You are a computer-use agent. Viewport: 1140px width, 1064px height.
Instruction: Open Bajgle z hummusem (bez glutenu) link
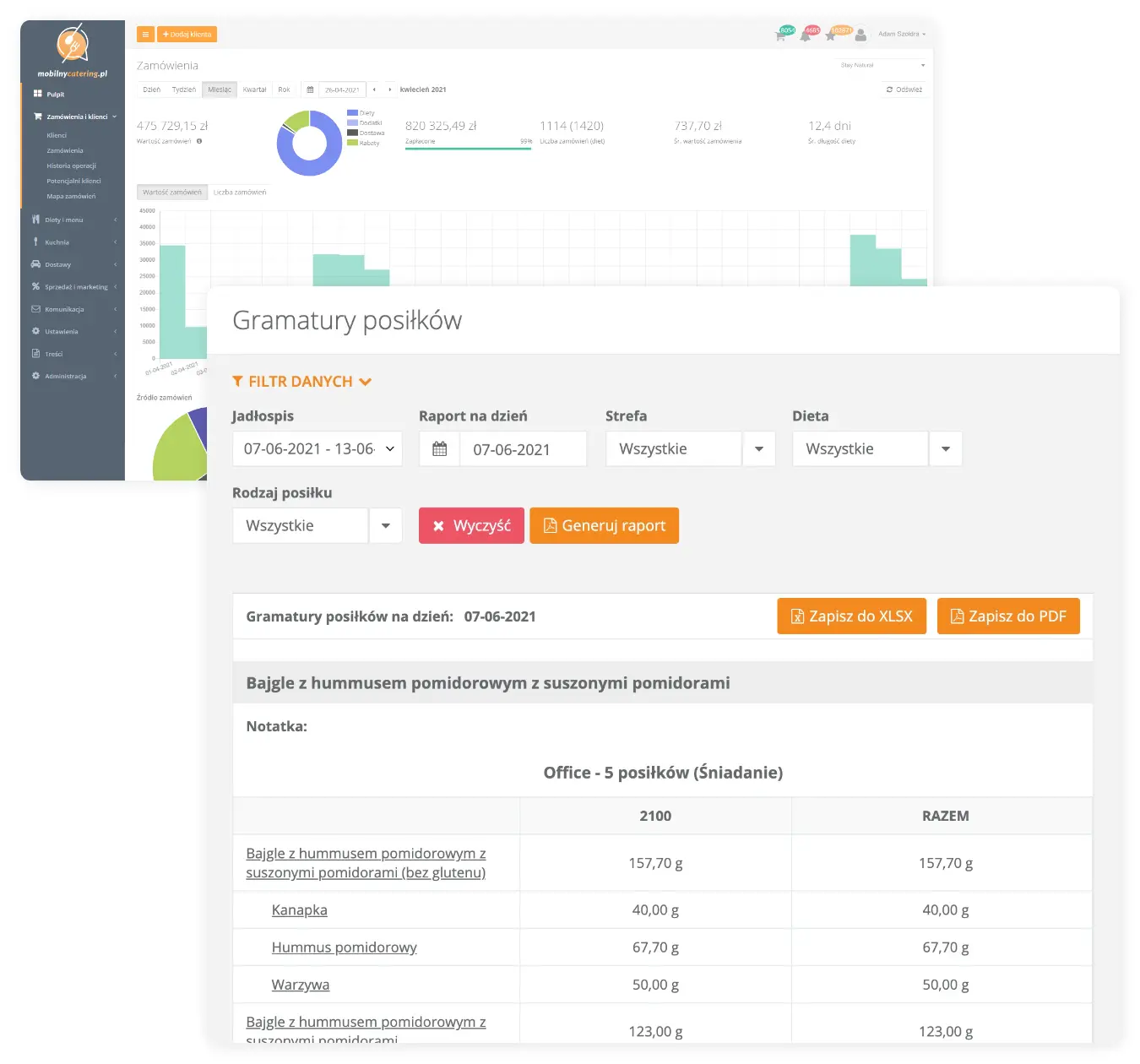pyautogui.click(x=366, y=863)
